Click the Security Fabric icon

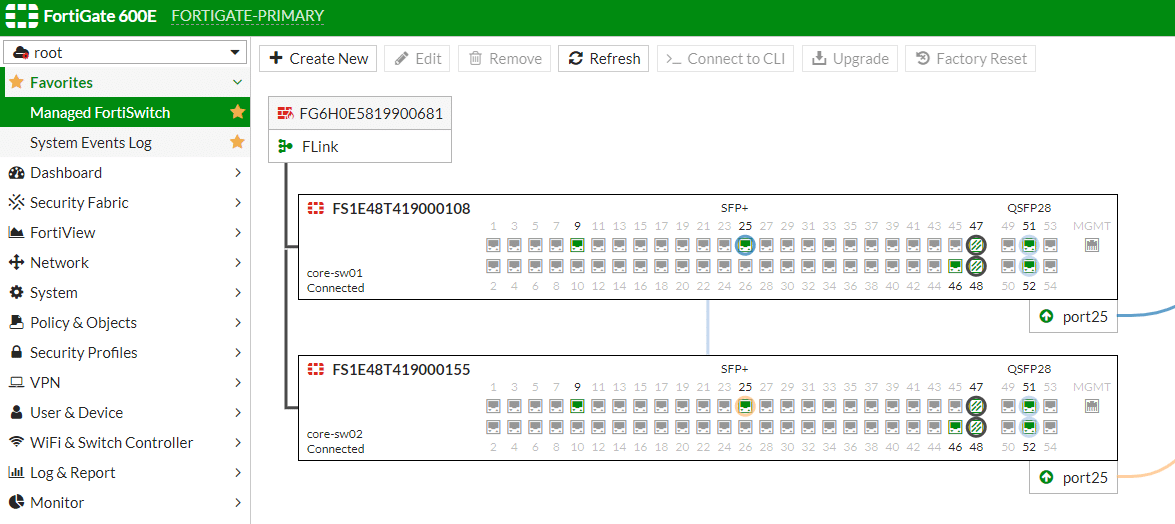16,202
